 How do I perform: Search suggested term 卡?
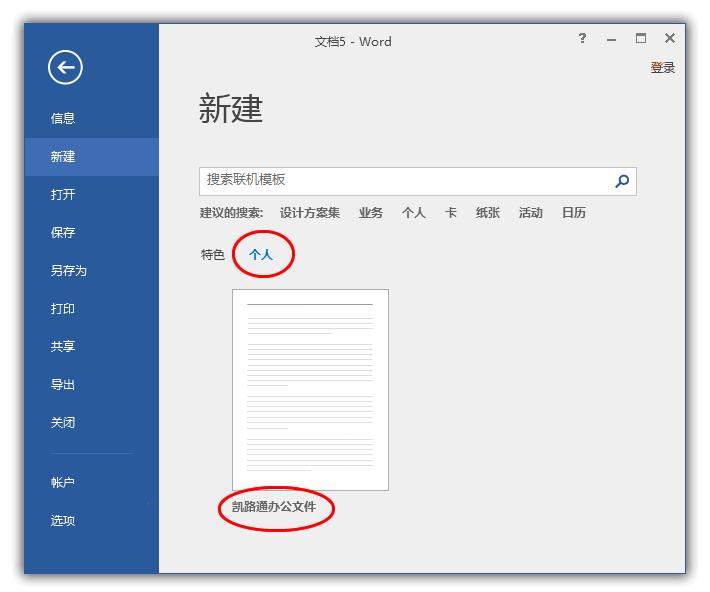click(451, 213)
